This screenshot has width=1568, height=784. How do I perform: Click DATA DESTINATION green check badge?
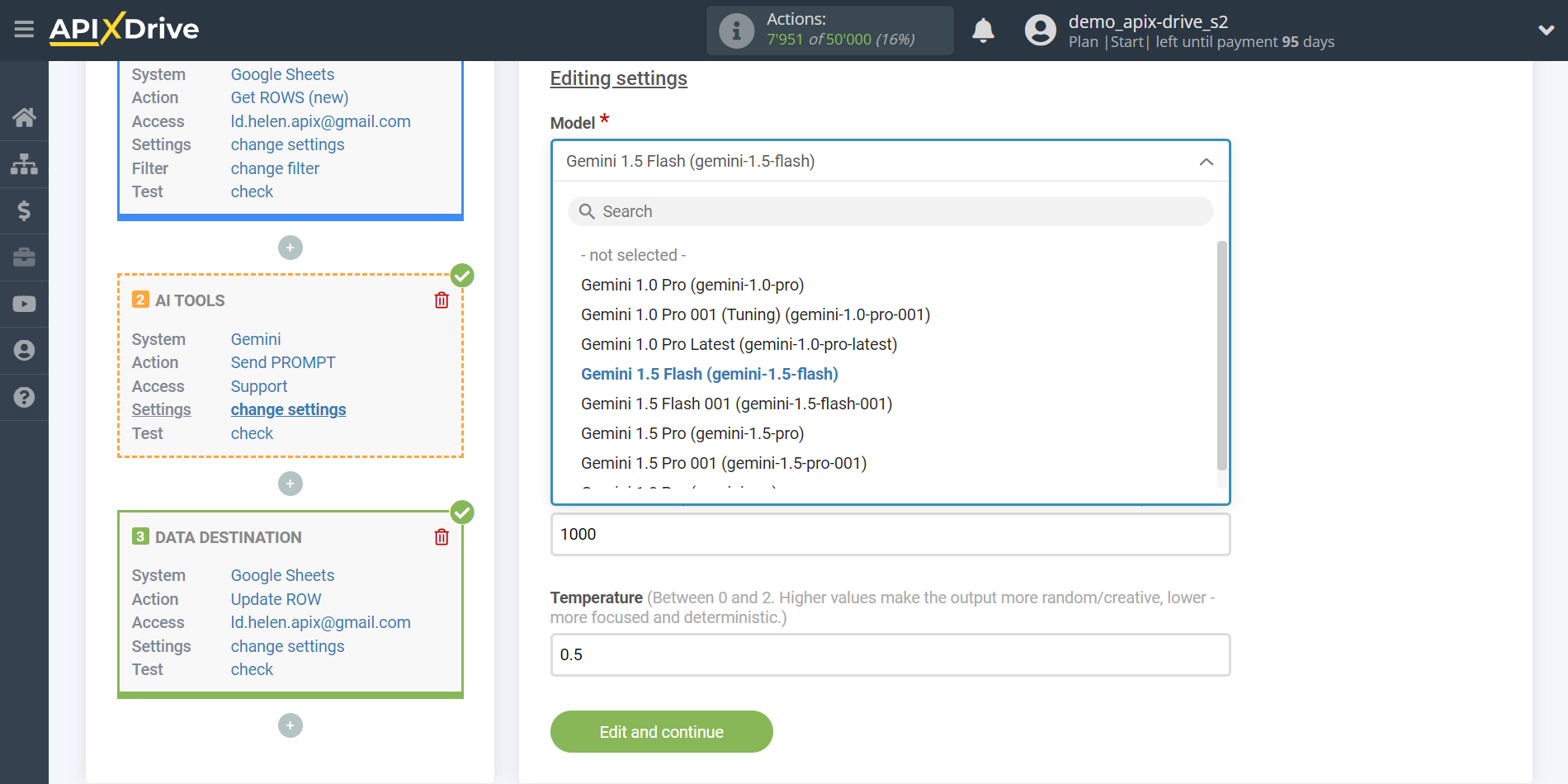point(462,512)
